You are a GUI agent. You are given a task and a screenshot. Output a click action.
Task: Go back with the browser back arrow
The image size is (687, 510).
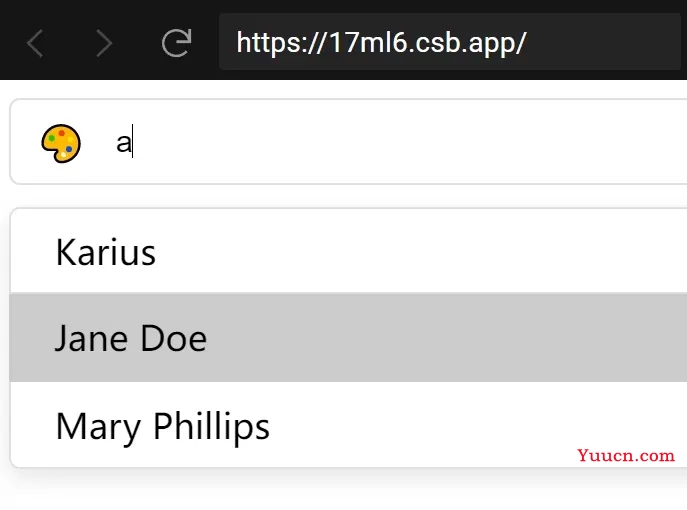pos(35,43)
